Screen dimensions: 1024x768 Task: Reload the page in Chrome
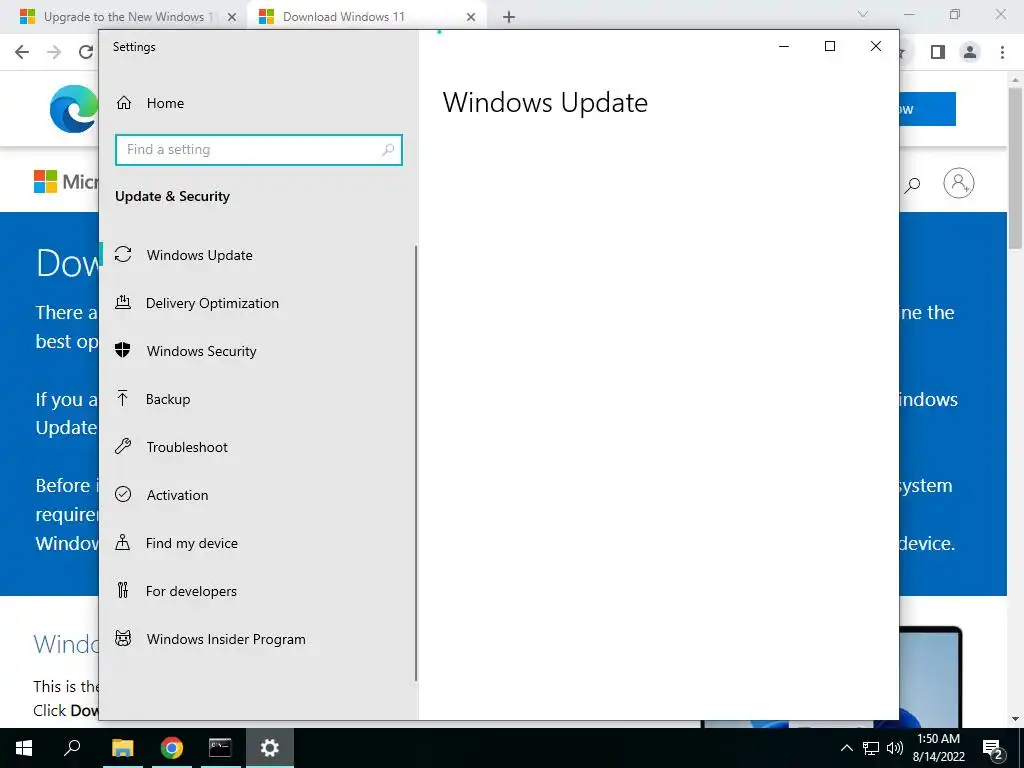[86, 52]
